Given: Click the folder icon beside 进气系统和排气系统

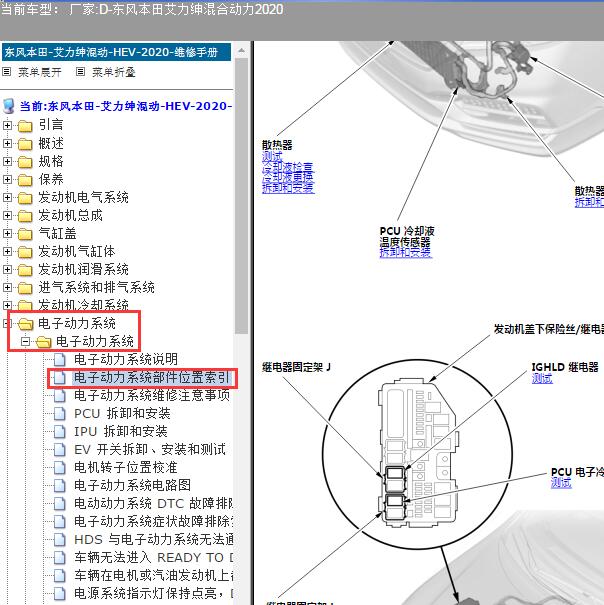Looking at the screenshot, I should pos(25,288).
